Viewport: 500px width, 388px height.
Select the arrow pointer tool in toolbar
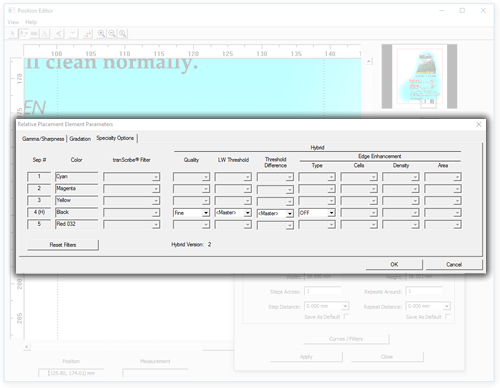(13, 34)
